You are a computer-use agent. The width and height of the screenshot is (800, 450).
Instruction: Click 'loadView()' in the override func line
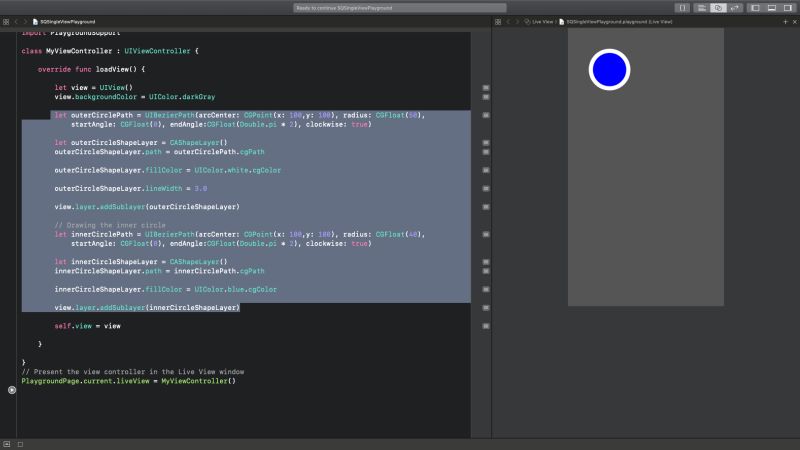(116, 69)
